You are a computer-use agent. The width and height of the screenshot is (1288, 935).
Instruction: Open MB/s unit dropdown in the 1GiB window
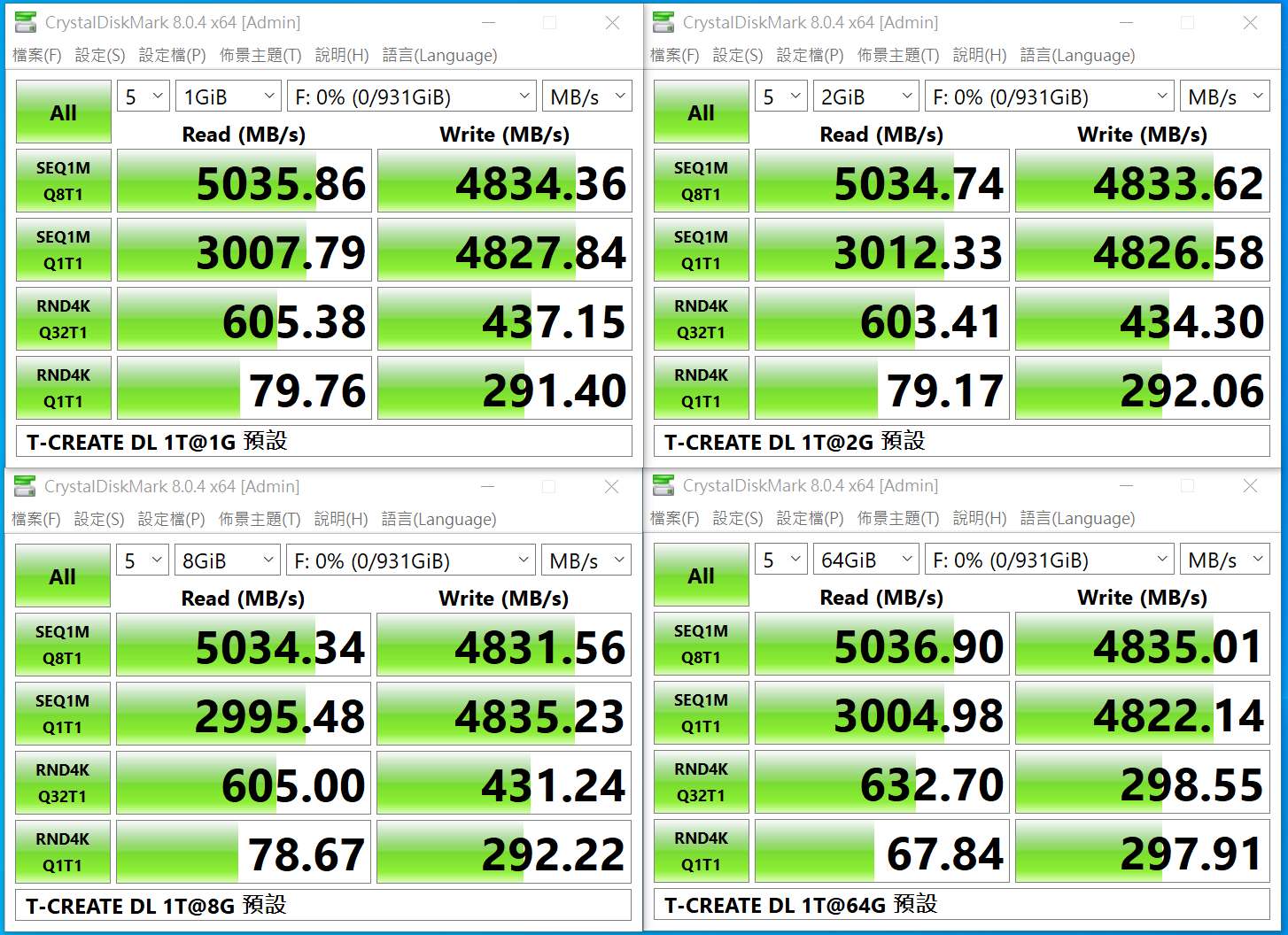587,97
